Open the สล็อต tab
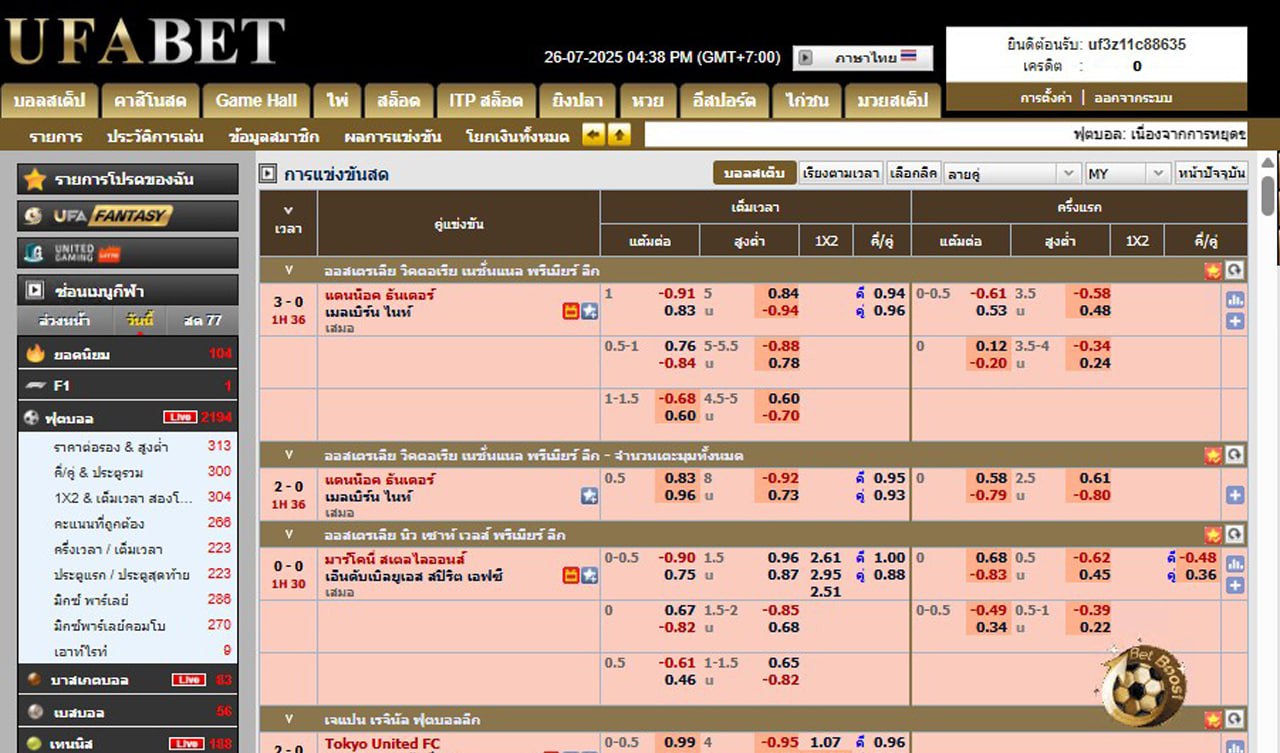This screenshot has width=1280, height=753. 399,100
